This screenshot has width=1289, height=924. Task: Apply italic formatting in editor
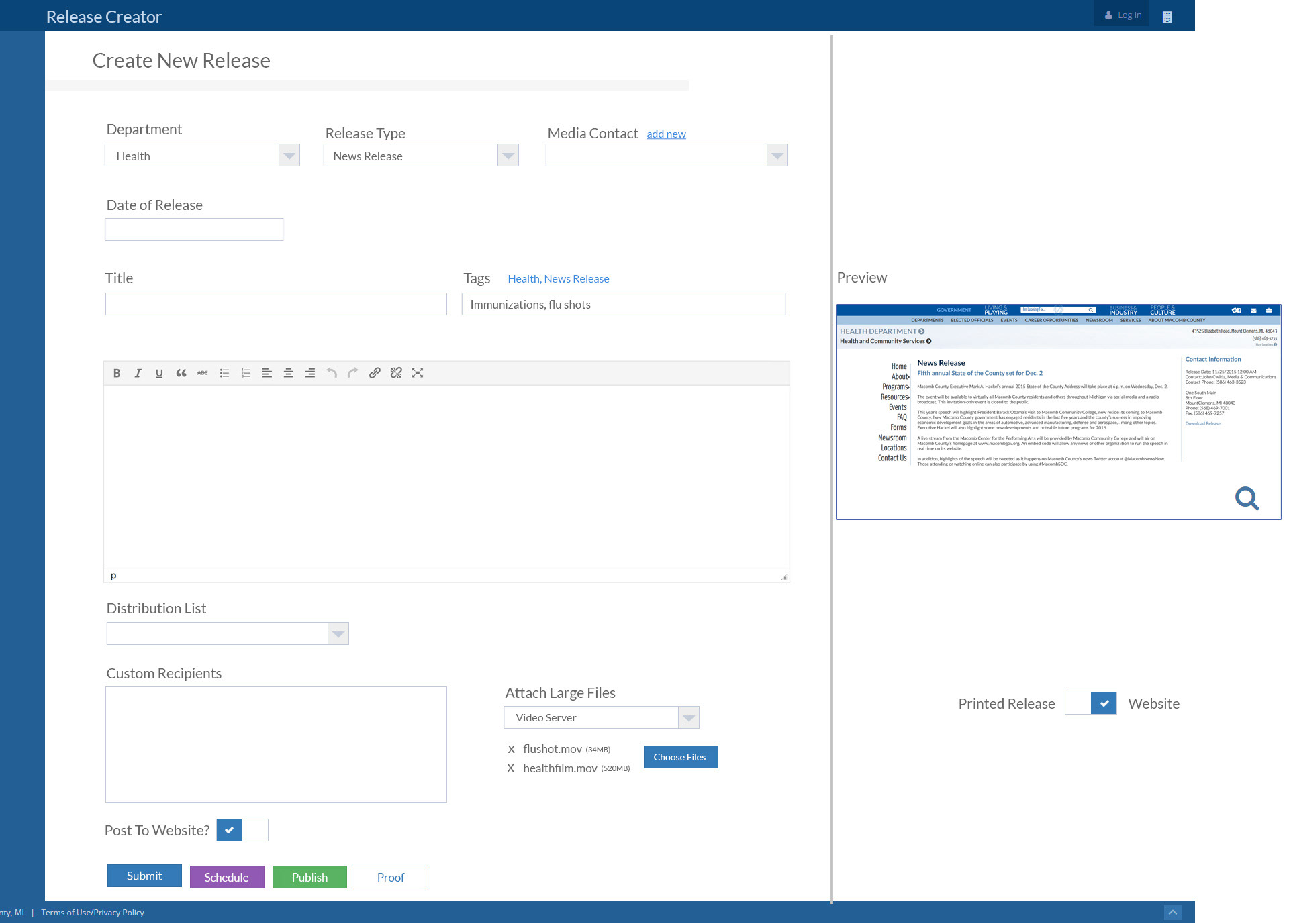coord(138,373)
